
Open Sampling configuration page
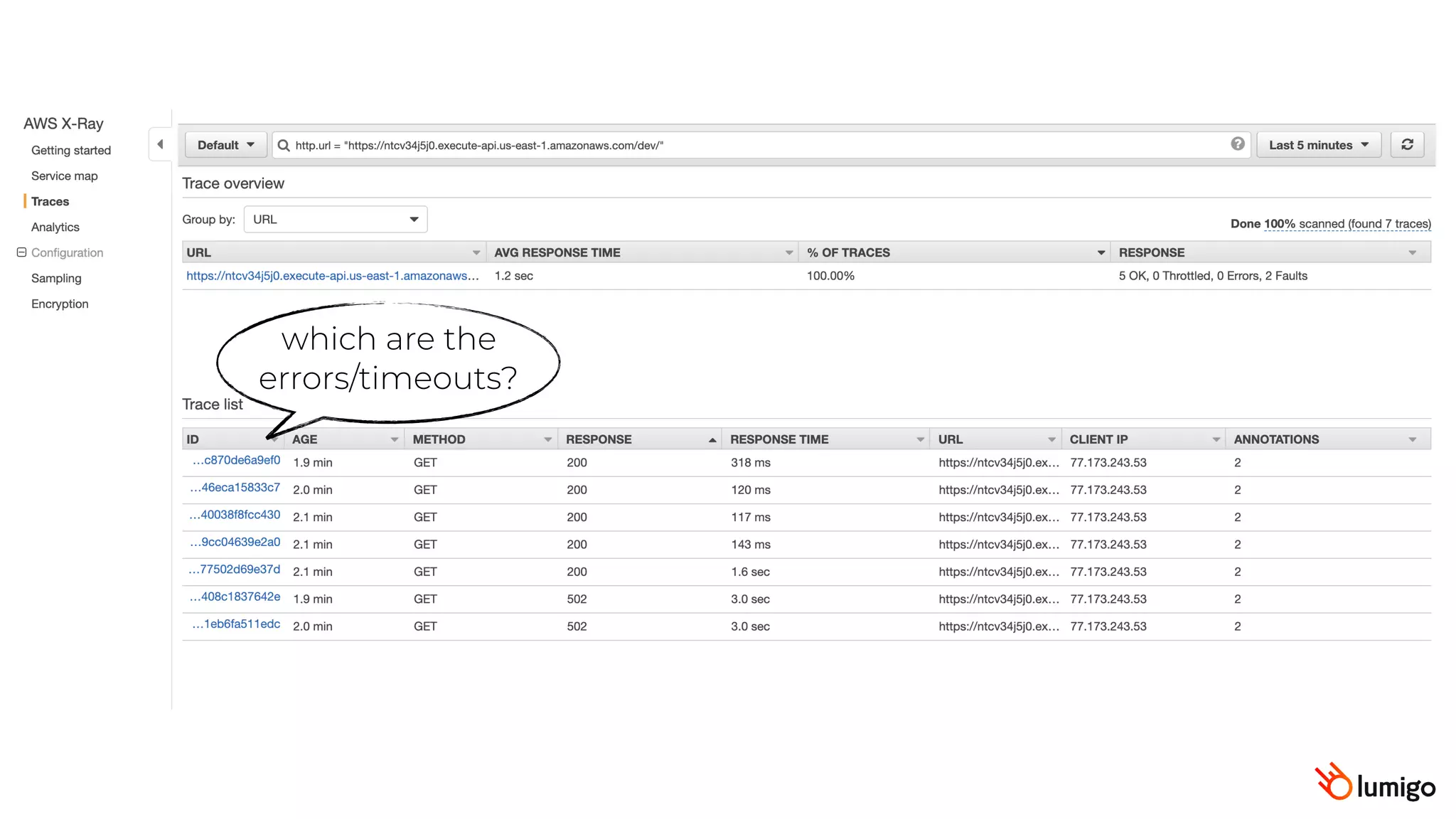pyautogui.click(x=56, y=278)
